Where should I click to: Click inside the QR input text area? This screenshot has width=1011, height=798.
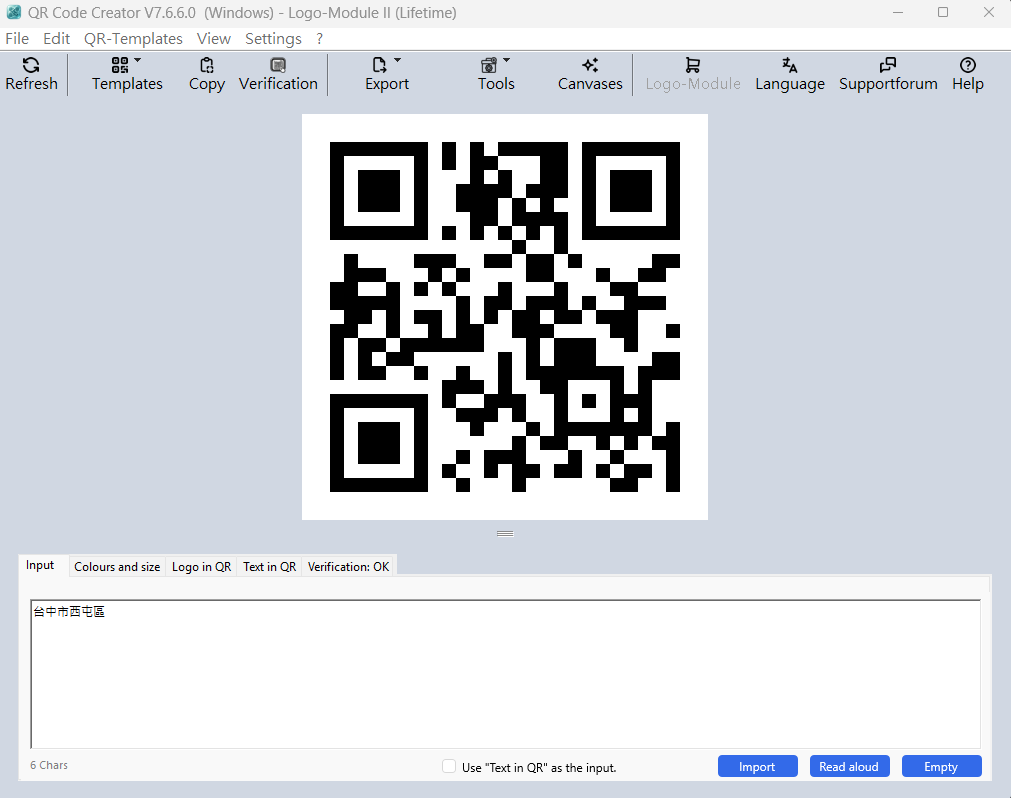click(x=506, y=674)
